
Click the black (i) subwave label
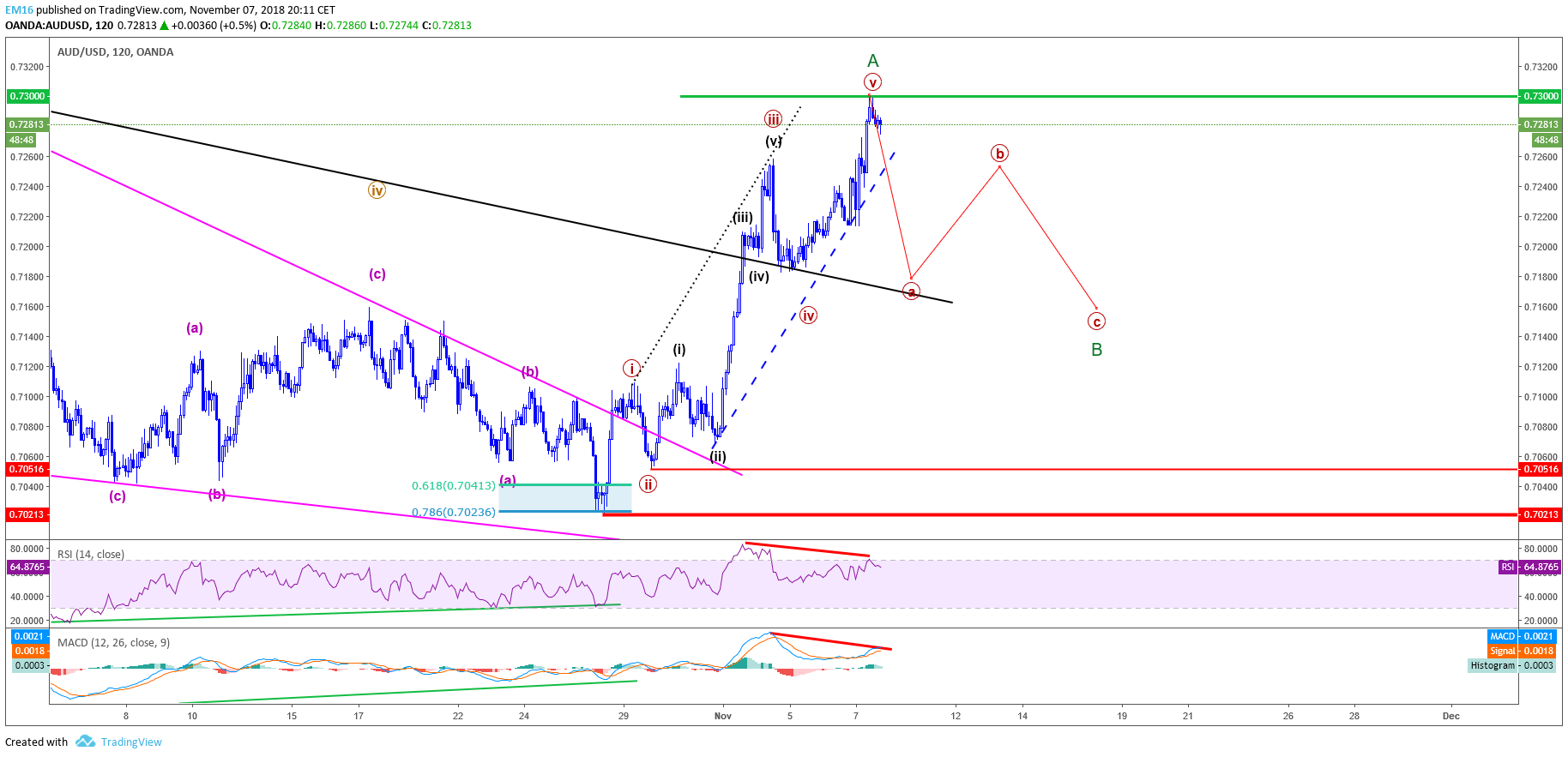pyautogui.click(x=678, y=350)
